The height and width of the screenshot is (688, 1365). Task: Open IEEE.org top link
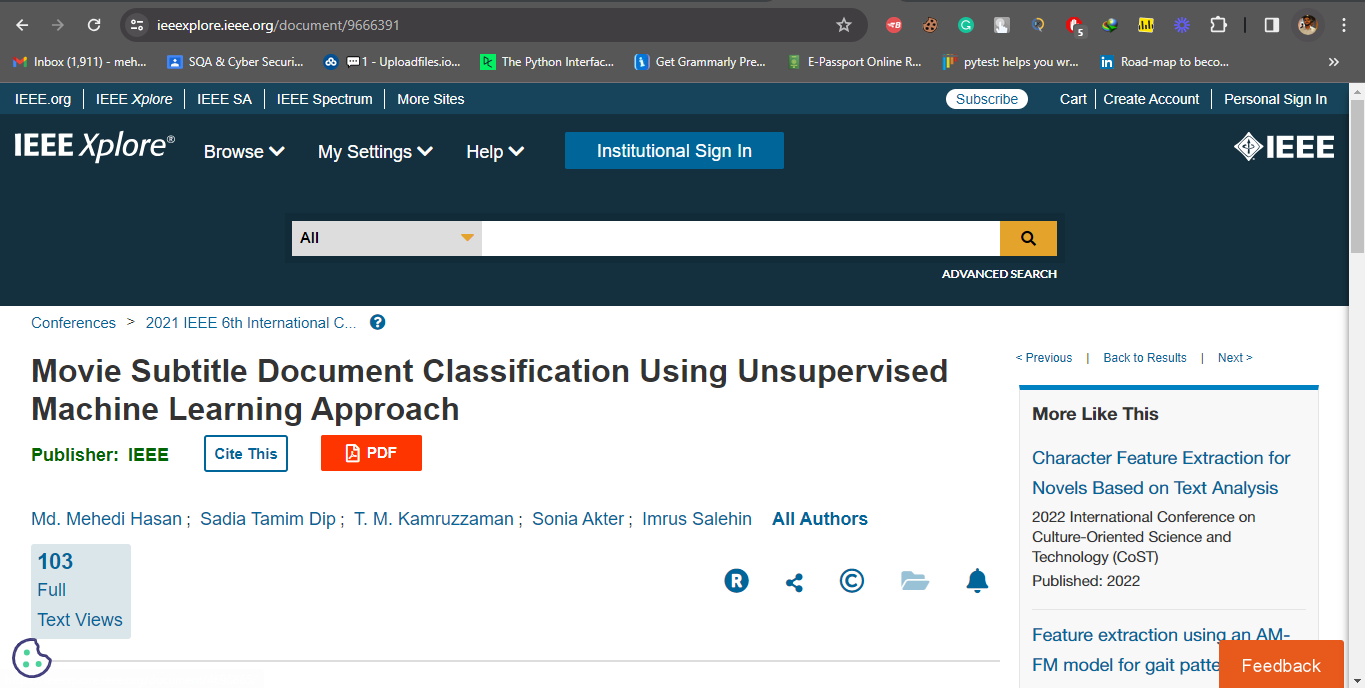point(43,99)
